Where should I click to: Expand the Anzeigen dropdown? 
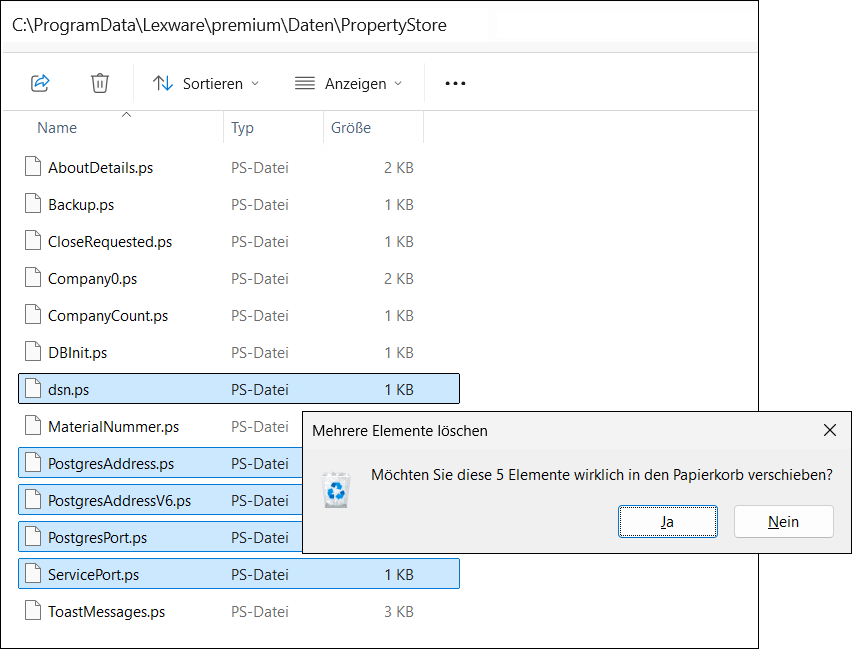(x=348, y=84)
